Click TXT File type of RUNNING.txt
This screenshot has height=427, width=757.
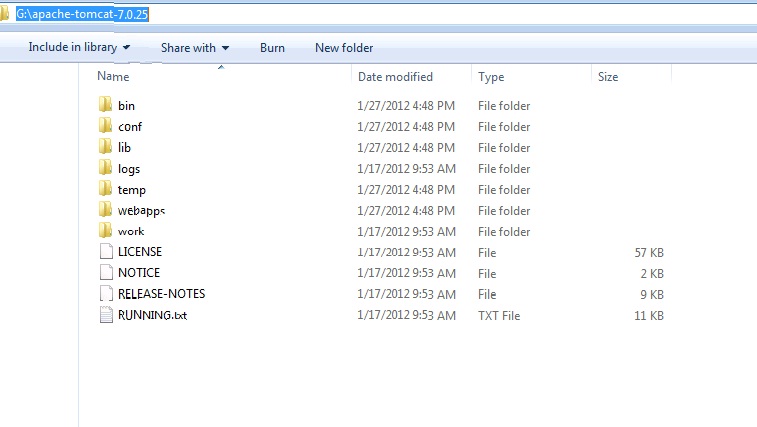tap(499, 315)
